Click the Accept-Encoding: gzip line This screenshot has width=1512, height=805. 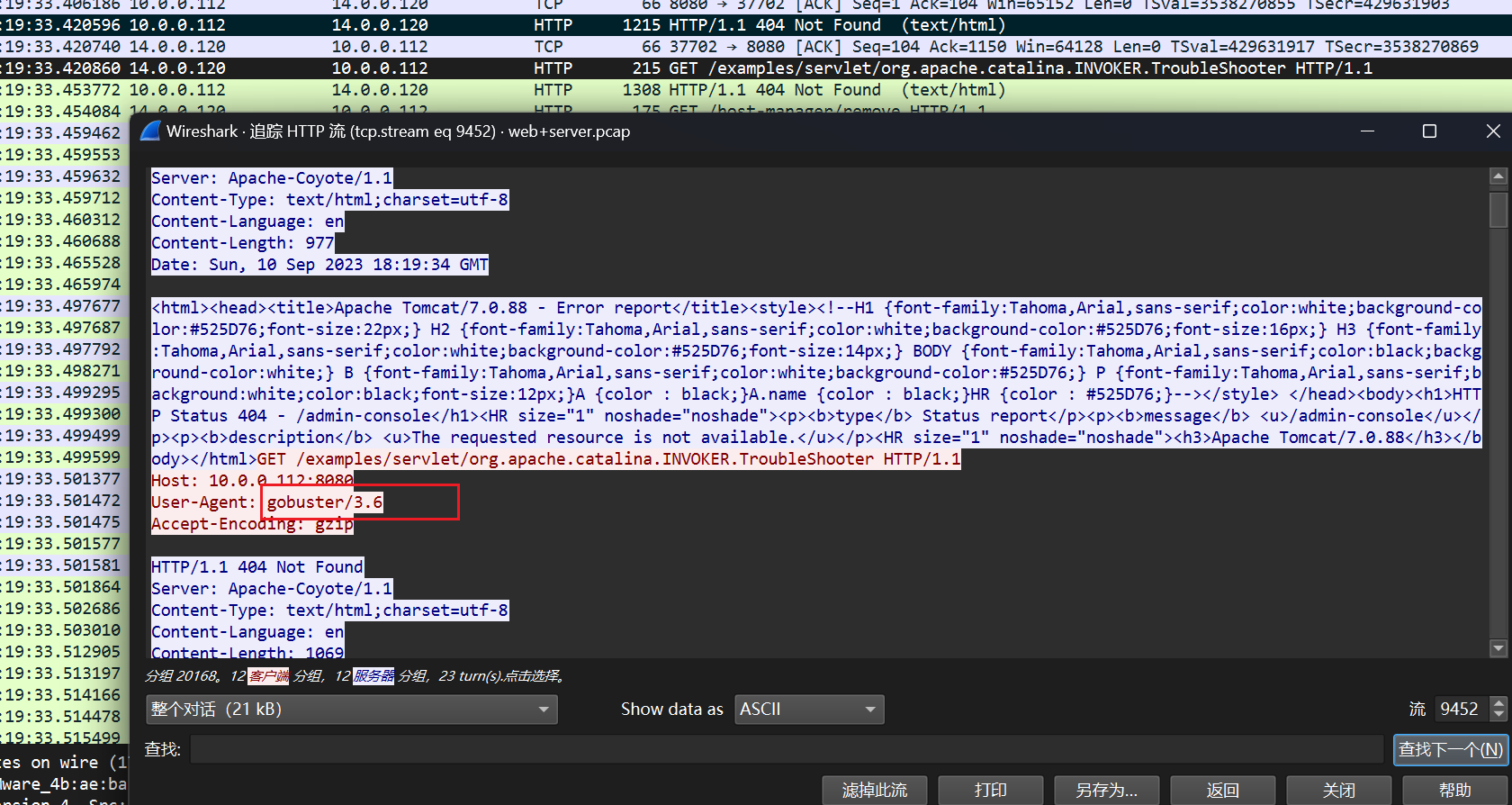click(x=252, y=524)
